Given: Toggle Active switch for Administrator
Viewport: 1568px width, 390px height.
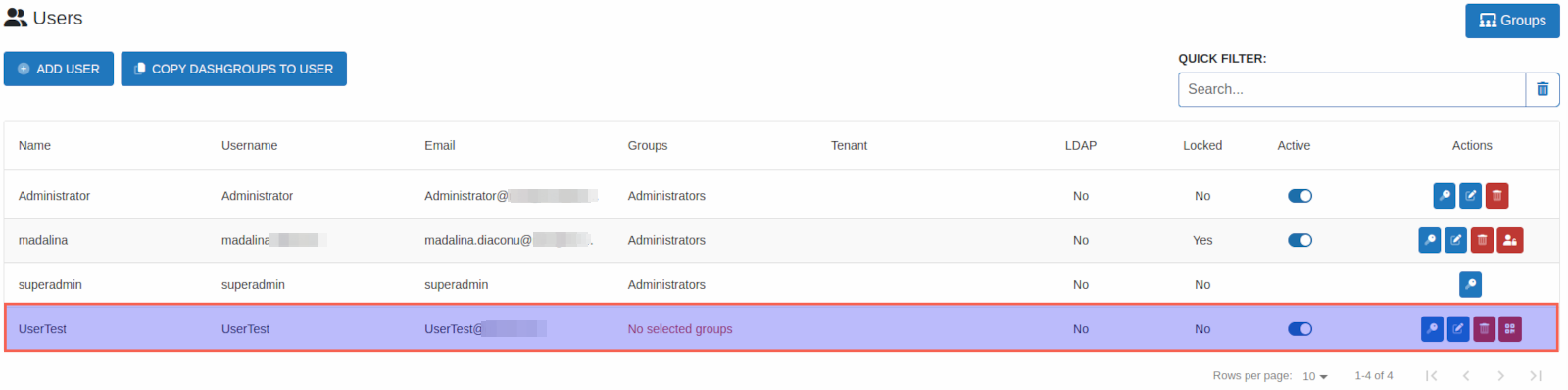Looking at the screenshot, I should pyautogui.click(x=1299, y=196).
